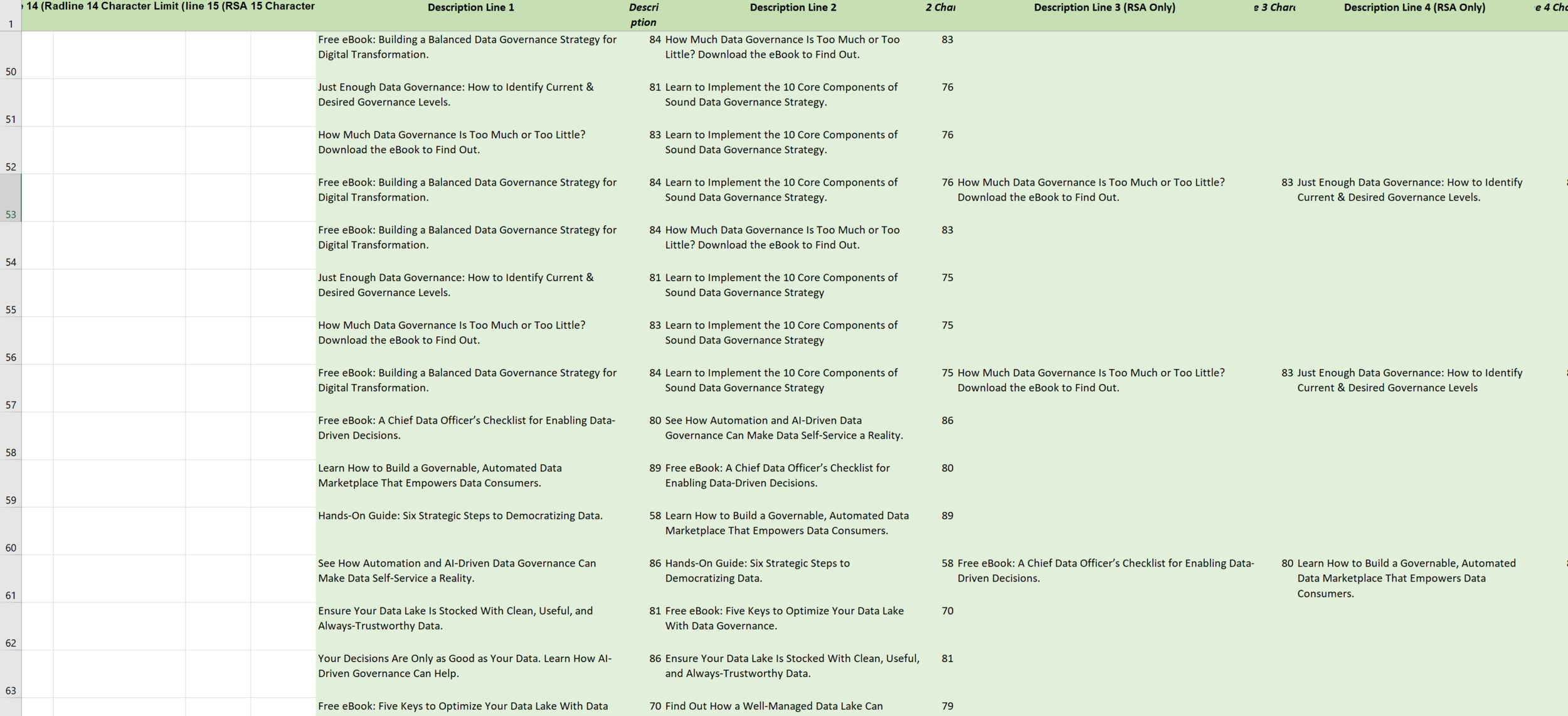Click the Hands-On Guide cell in row 60
Screen dimensions: 1568x716
tap(460, 516)
